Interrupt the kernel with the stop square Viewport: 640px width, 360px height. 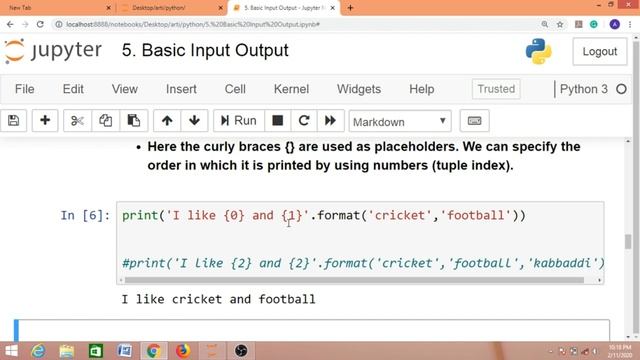(278, 120)
